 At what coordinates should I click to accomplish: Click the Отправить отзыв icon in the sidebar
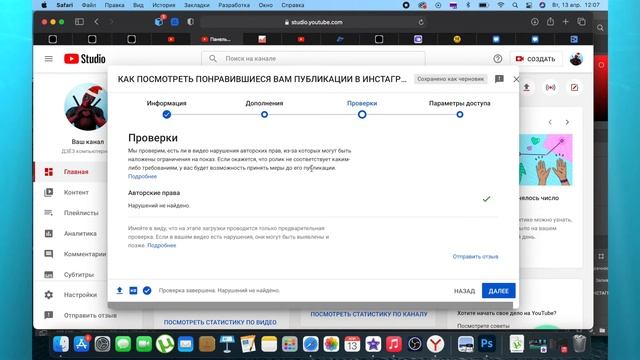point(49,315)
